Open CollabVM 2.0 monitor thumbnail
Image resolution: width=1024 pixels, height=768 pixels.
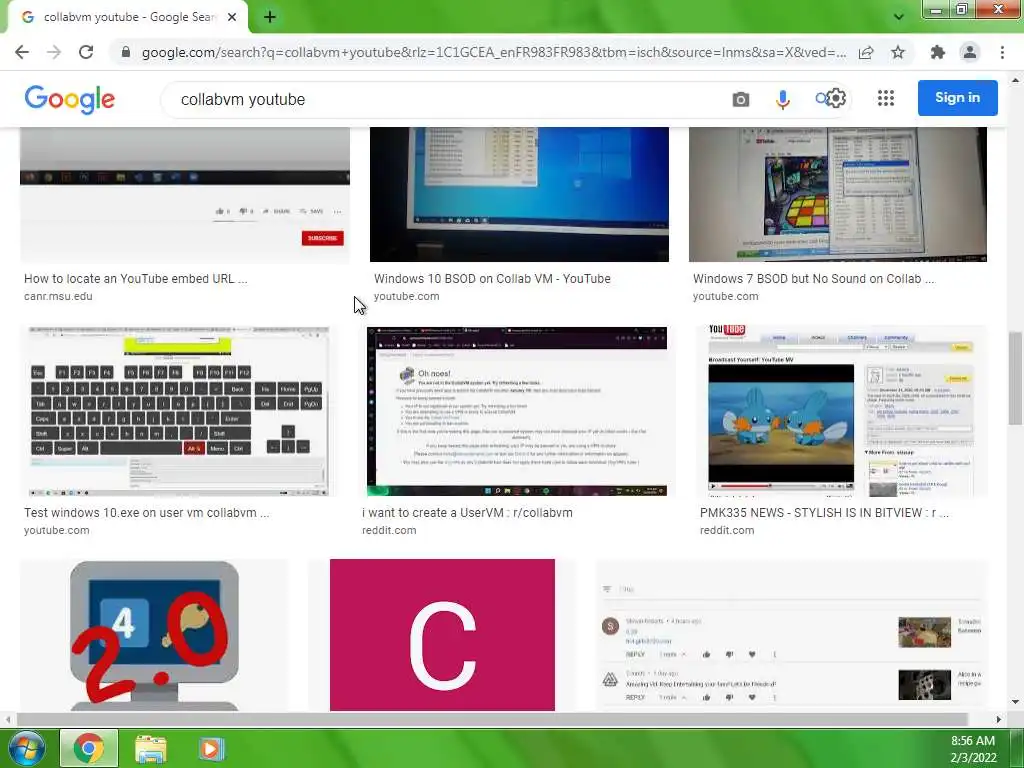[154, 635]
